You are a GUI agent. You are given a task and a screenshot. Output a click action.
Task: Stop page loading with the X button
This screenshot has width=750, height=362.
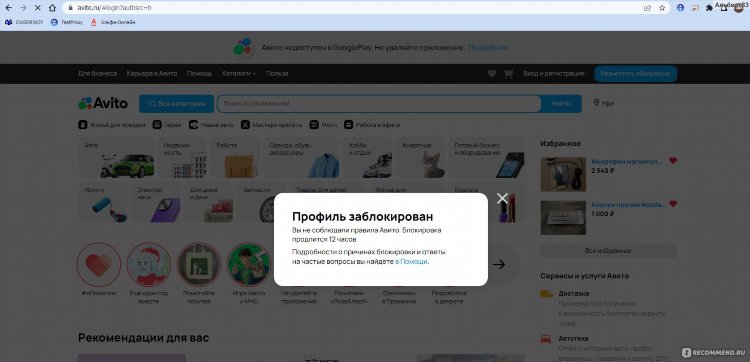[37, 8]
